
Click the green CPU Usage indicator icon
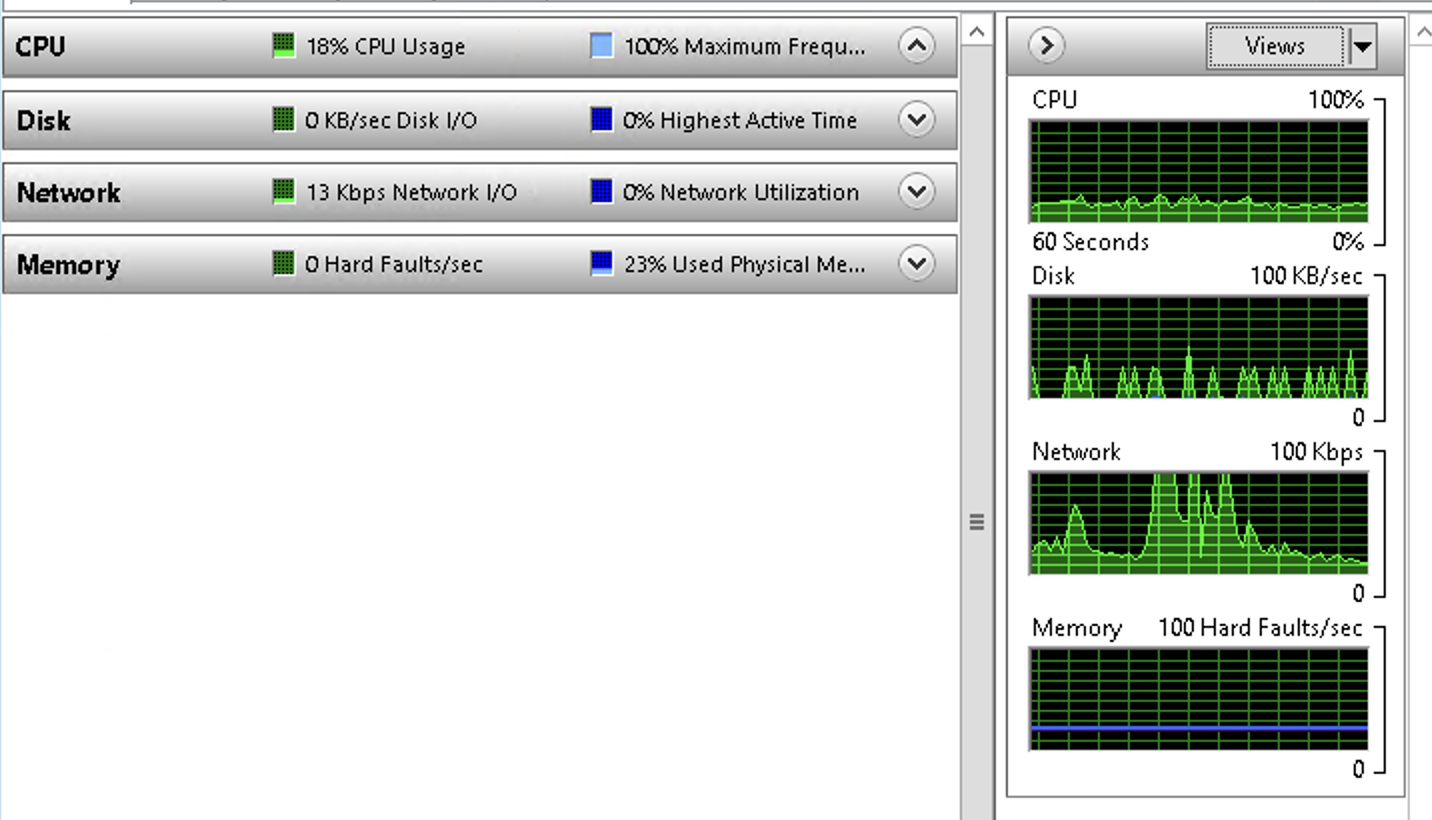284,46
